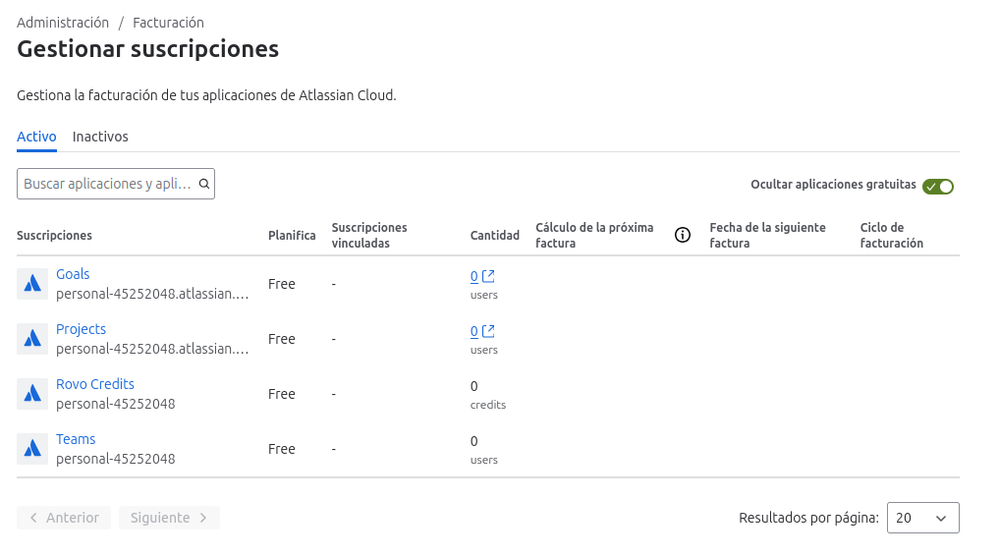Open info icon for próxima factura

(682, 235)
